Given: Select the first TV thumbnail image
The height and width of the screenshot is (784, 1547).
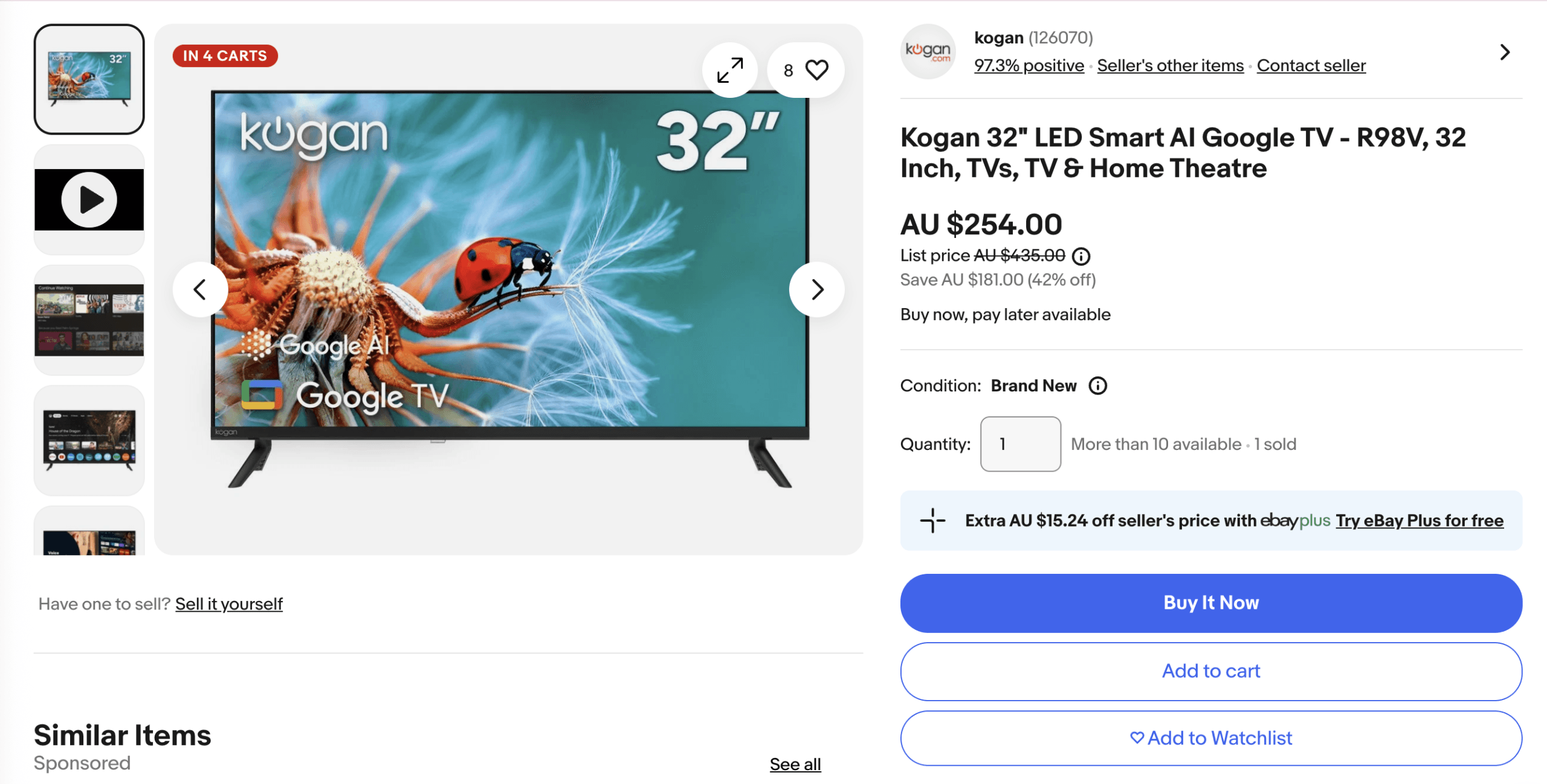Looking at the screenshot, I should [x=89, y=79].
